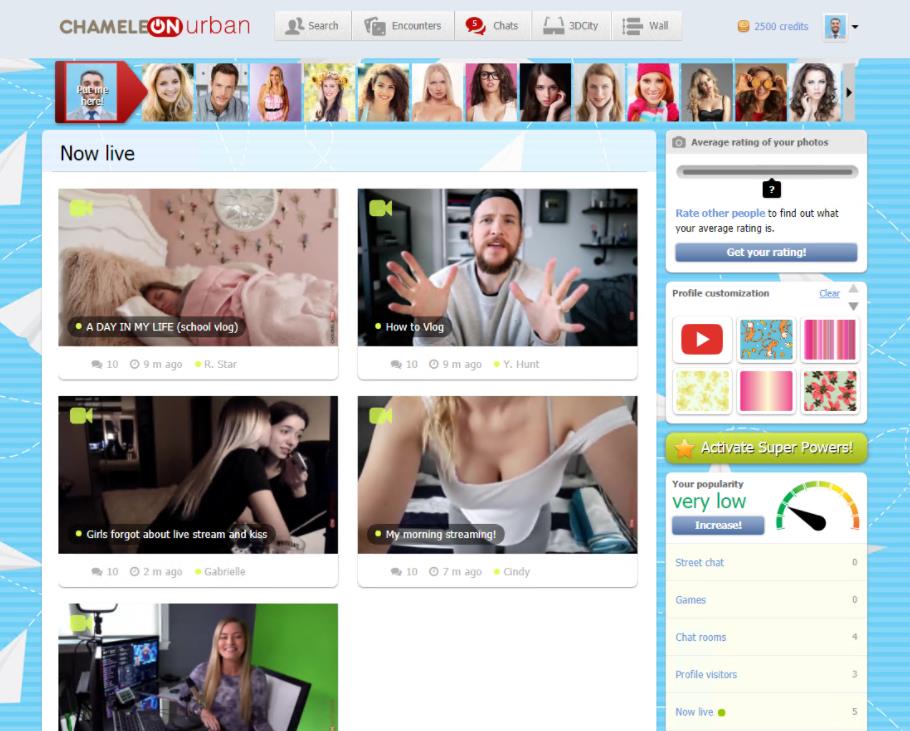Choose the floral roses background pattern

coord(830,391)
